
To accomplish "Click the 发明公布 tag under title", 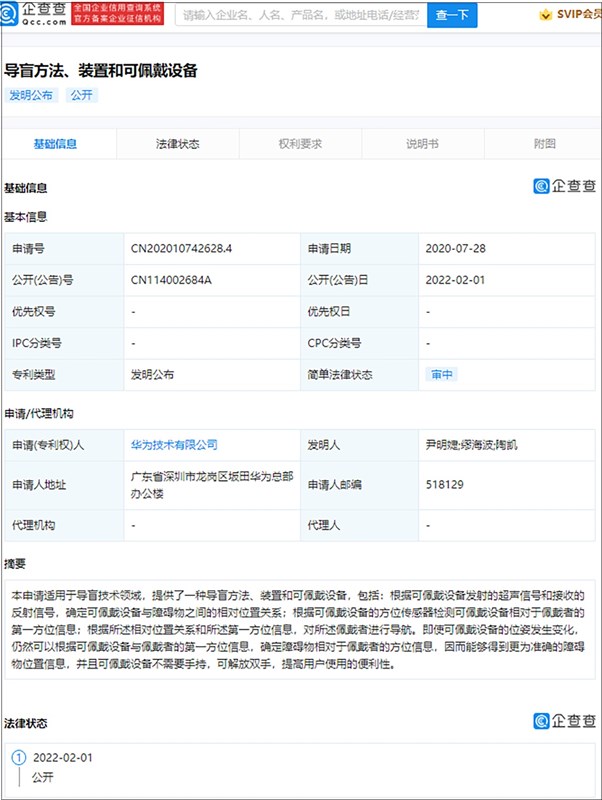I will (x=31, y=95).
